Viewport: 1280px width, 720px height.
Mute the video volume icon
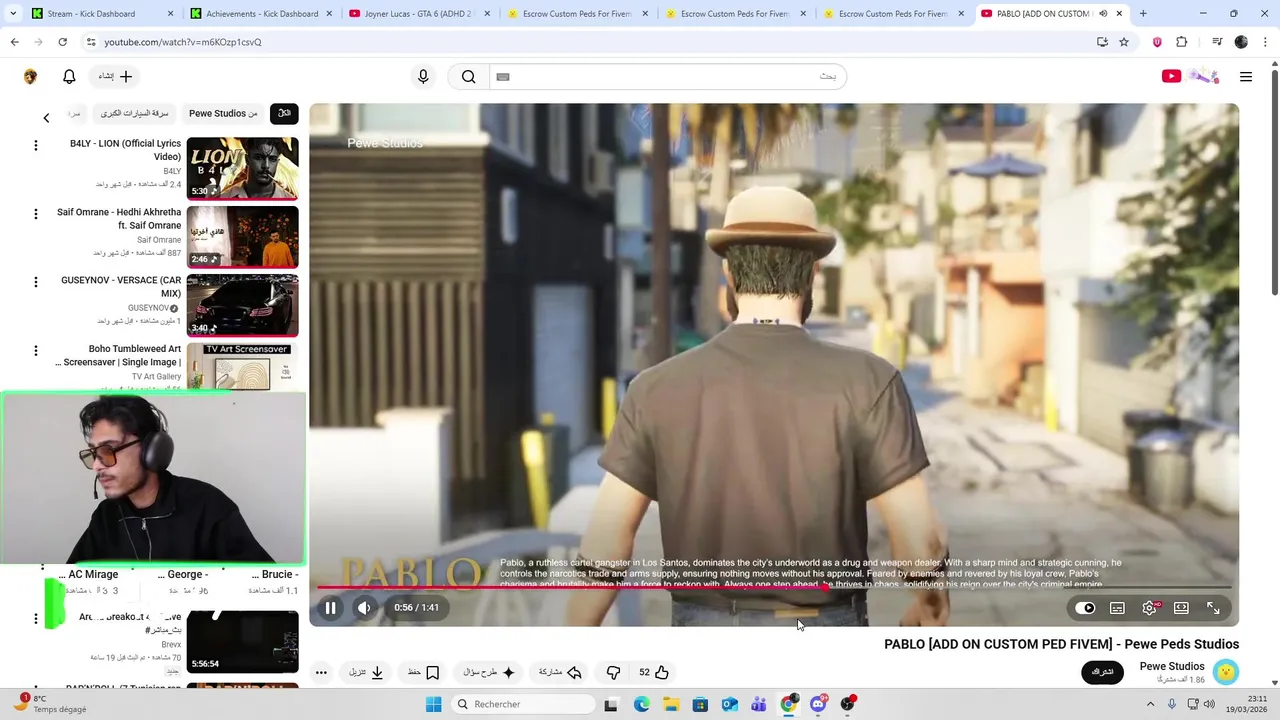pyautogui.click(x=364, y=608)
